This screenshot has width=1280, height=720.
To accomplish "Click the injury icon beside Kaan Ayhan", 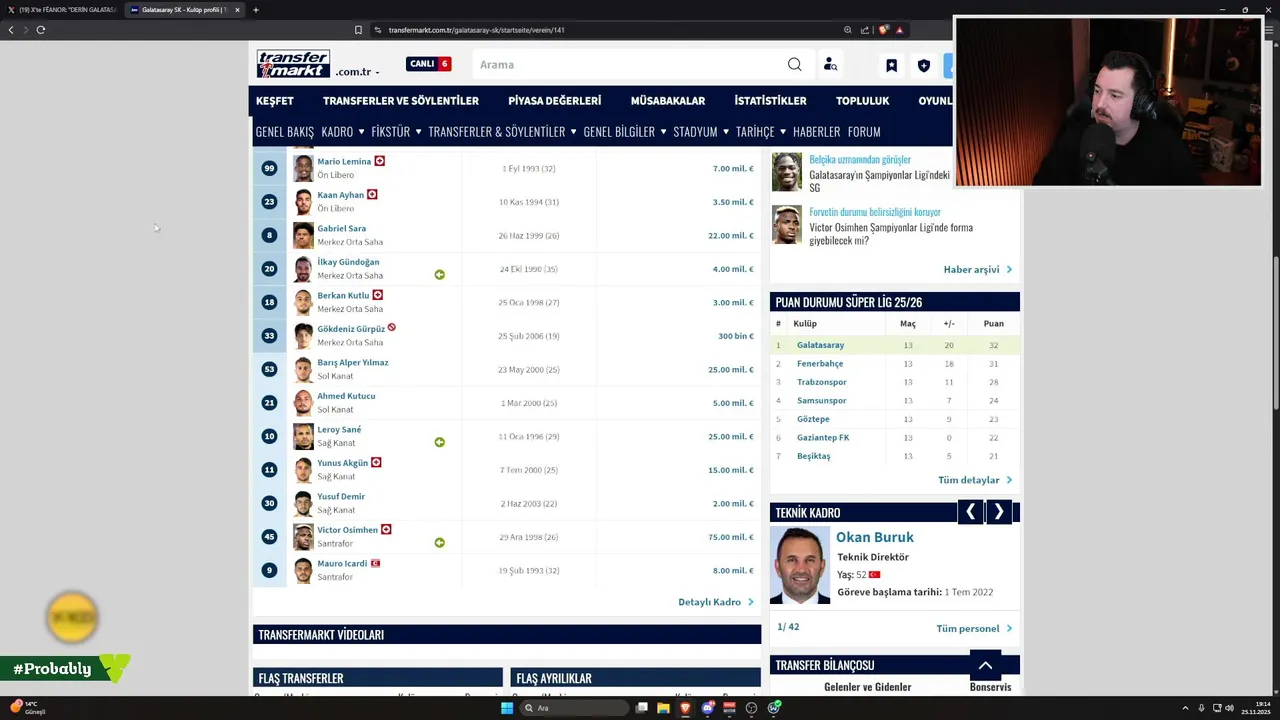I will coord(372,194).
